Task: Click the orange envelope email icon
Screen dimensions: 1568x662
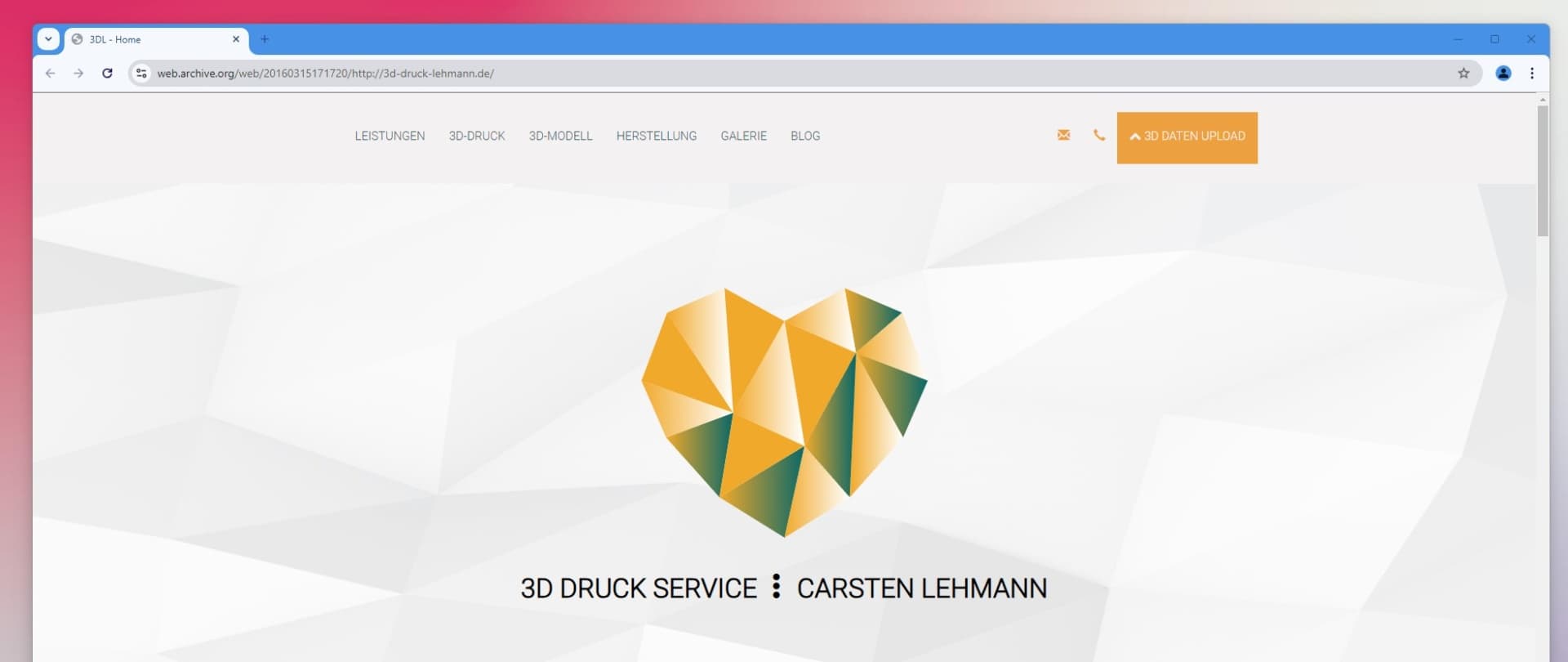Action: 1063,135
